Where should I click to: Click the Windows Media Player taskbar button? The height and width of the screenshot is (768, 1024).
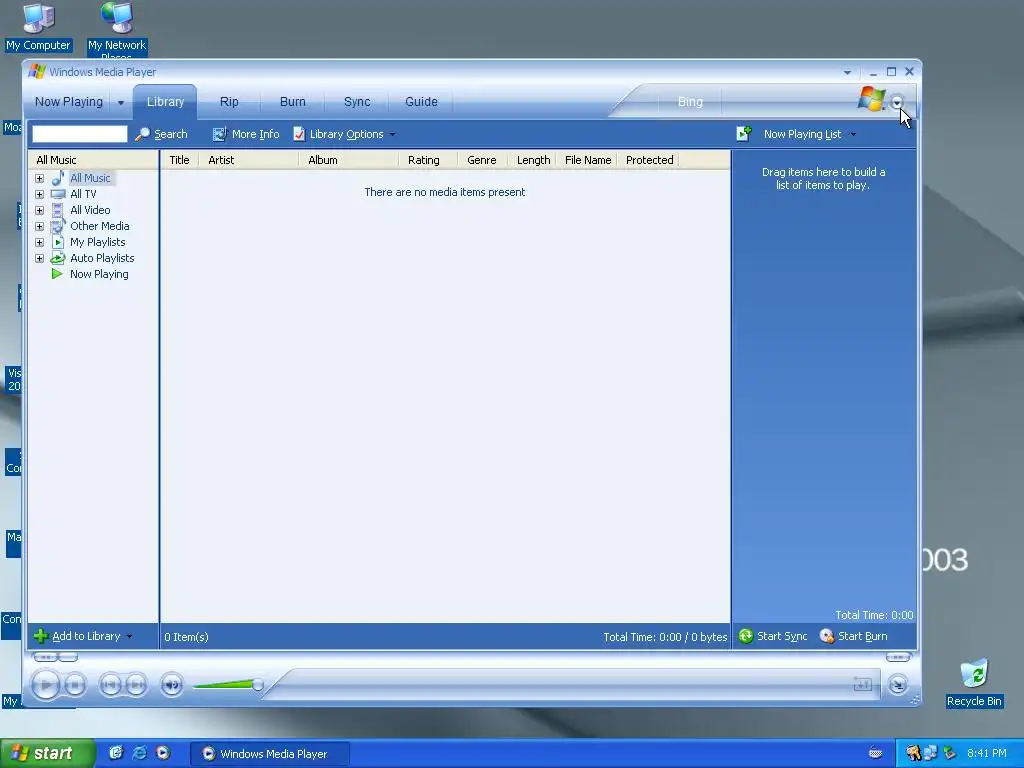pyautogui.click(x=270, y=754)
